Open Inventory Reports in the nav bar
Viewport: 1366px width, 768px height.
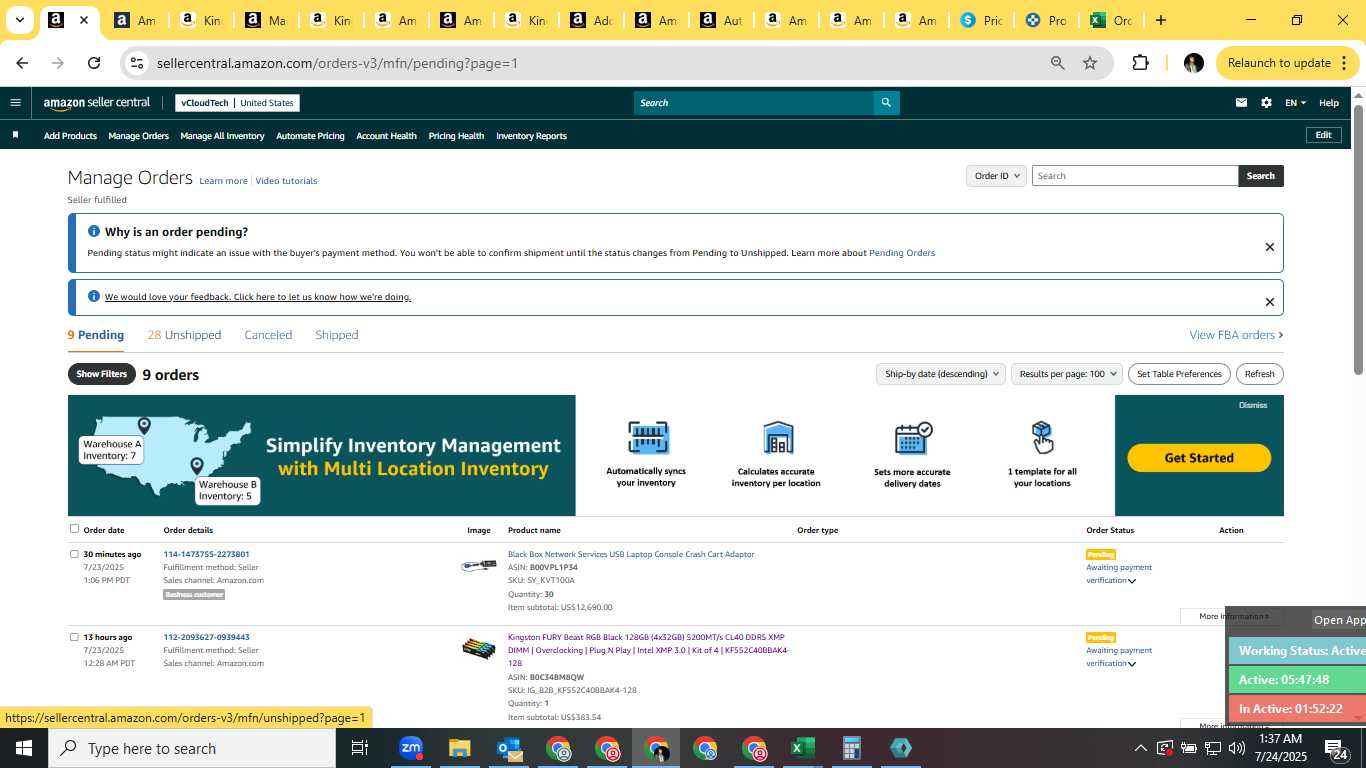point(531,136)
